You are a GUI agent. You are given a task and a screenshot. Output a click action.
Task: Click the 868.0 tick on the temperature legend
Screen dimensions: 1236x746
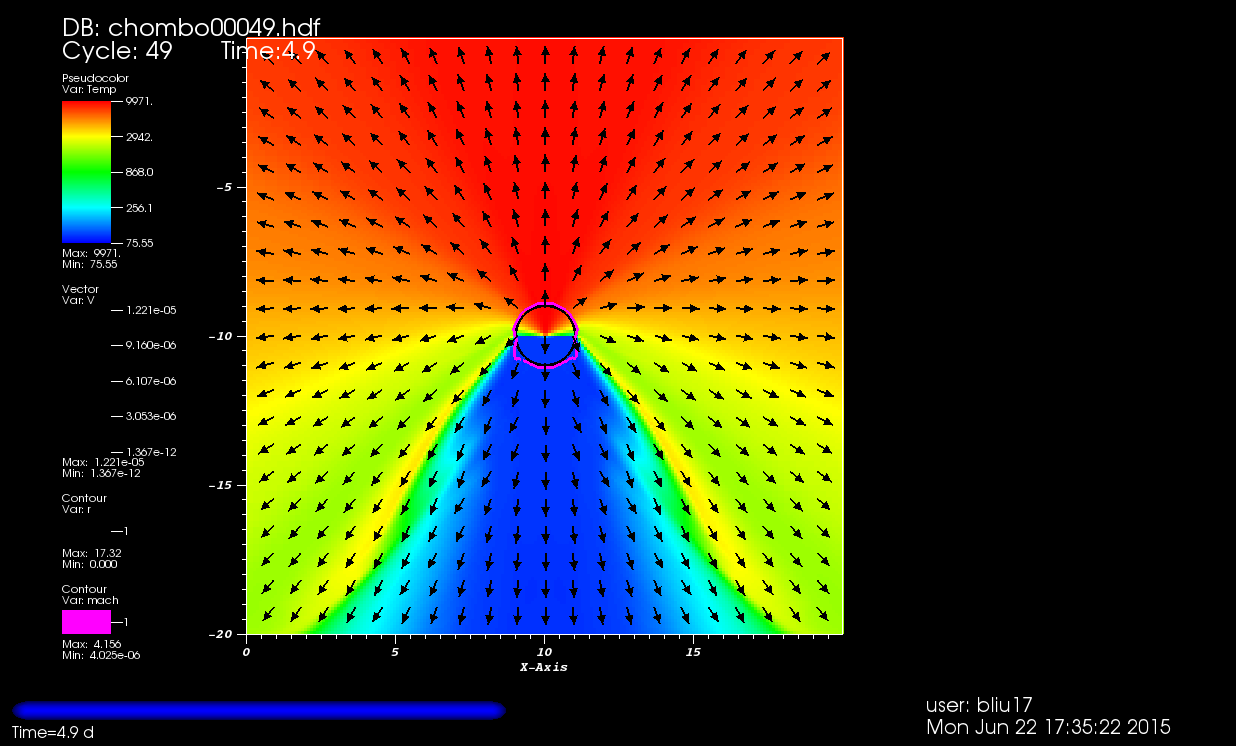(140, 172)
